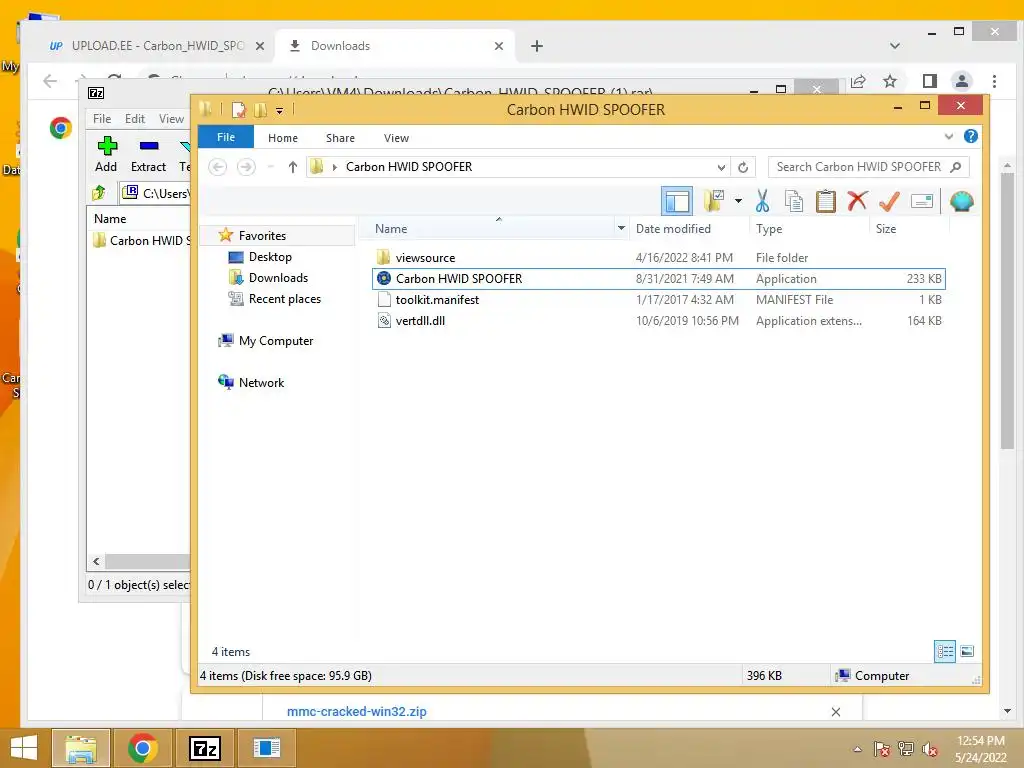Click the Paste clipboard icon
Image resolution: width=1024 pixels, height=768 pixels.
[825, 201]
